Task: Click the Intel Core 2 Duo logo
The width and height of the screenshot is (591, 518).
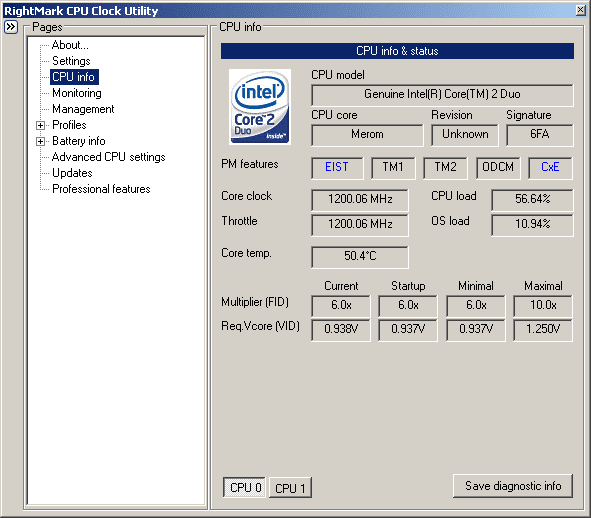Action: point(260,107)
